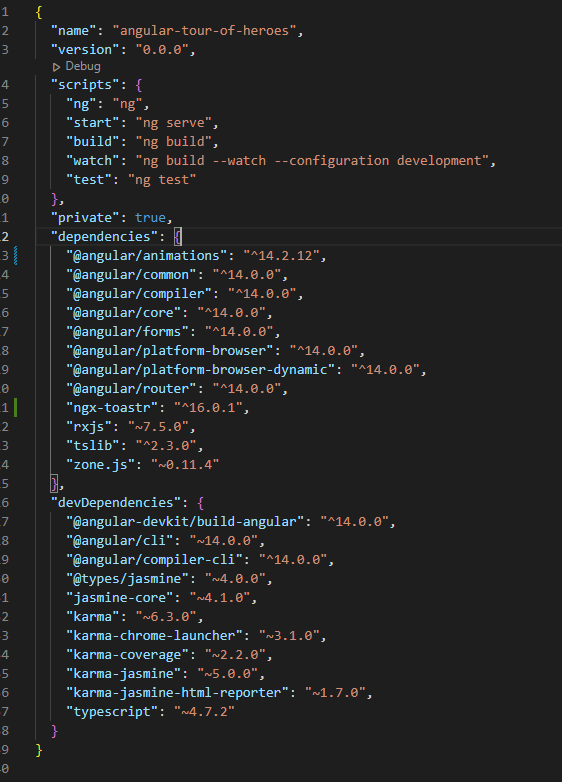Screen dimensions: 562x782
Task: Select the "ng test" value
Action: tap(162, 180)
